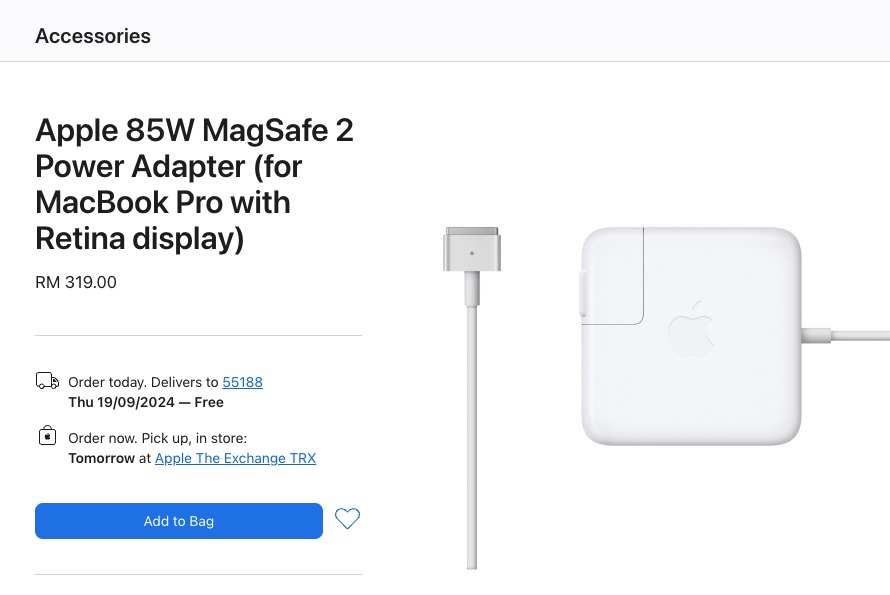The width and height of the screenshot is (890, 595).
Task: Open the 55188 delivery location link
Action: [242, 382]
